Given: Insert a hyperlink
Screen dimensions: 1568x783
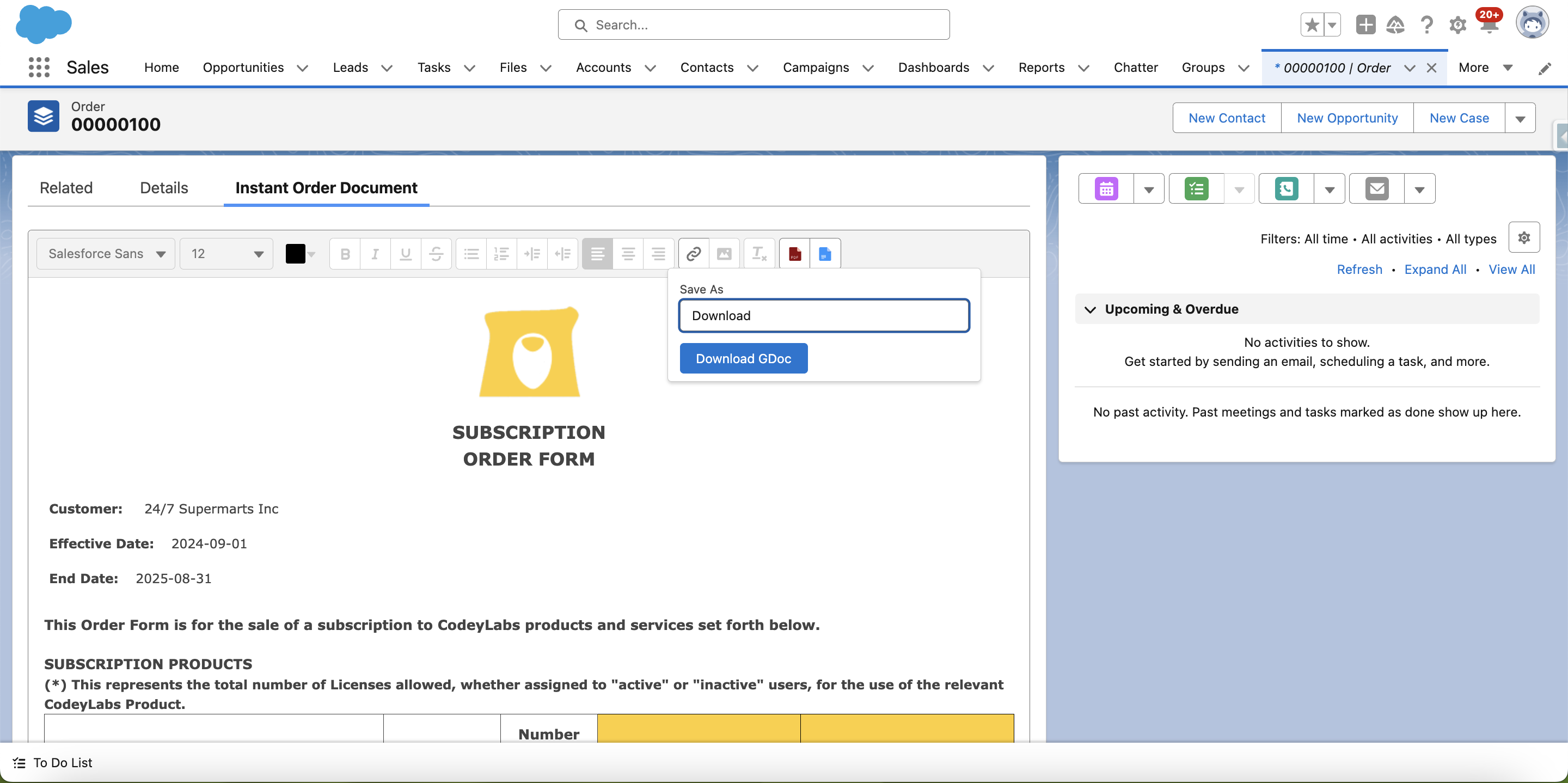Looking at the screenshot, I should [x=693, y=254].
